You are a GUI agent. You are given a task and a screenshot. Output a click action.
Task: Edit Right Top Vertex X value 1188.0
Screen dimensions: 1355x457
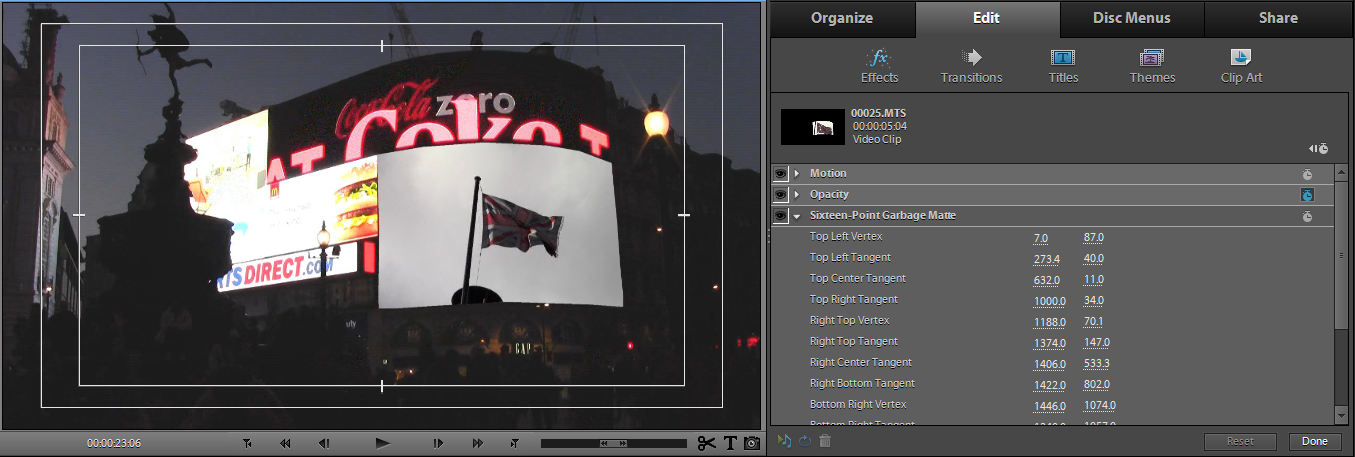click(x=1050, y=322)
